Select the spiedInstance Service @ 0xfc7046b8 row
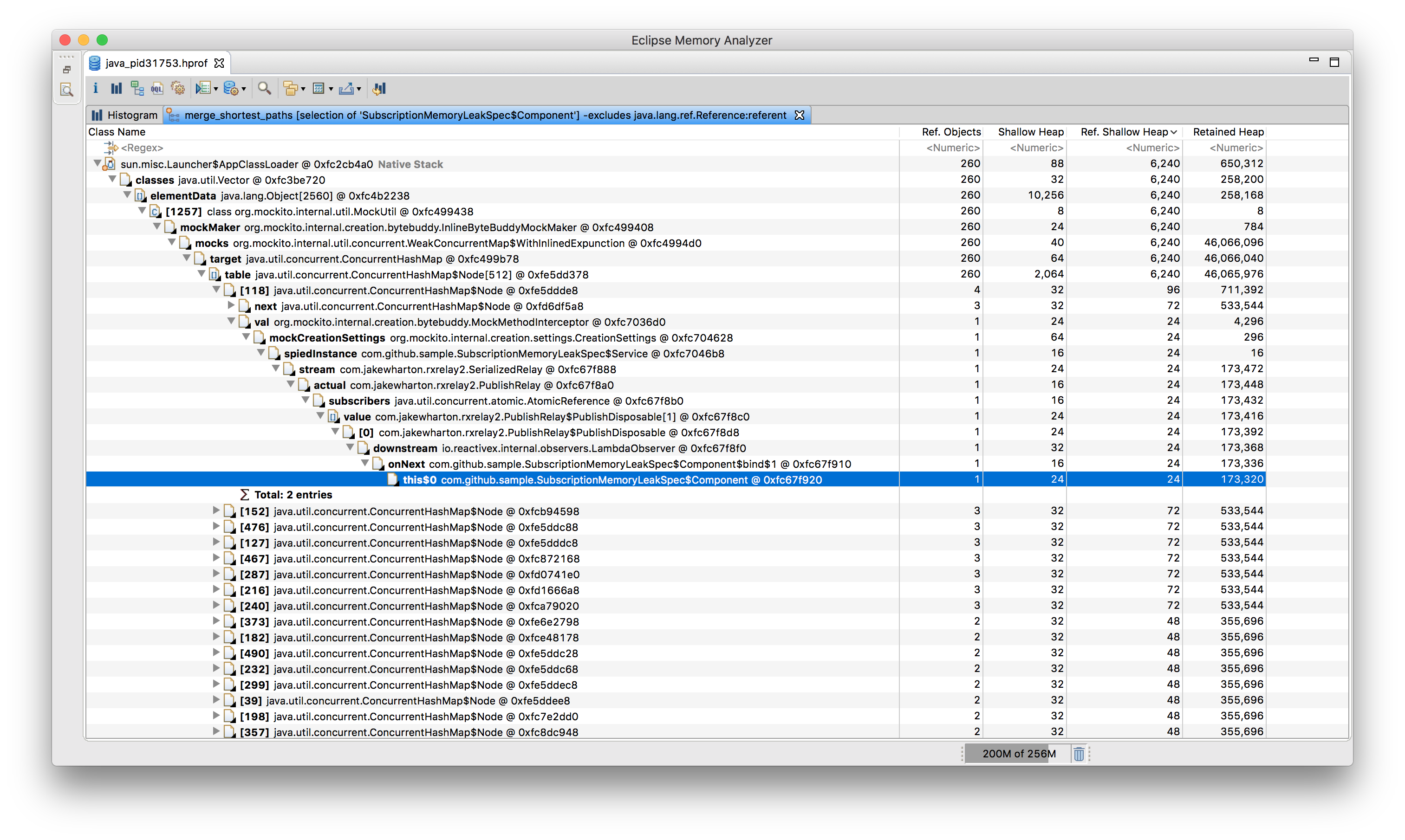This screenshot has height=840, width=1405. 675,353
